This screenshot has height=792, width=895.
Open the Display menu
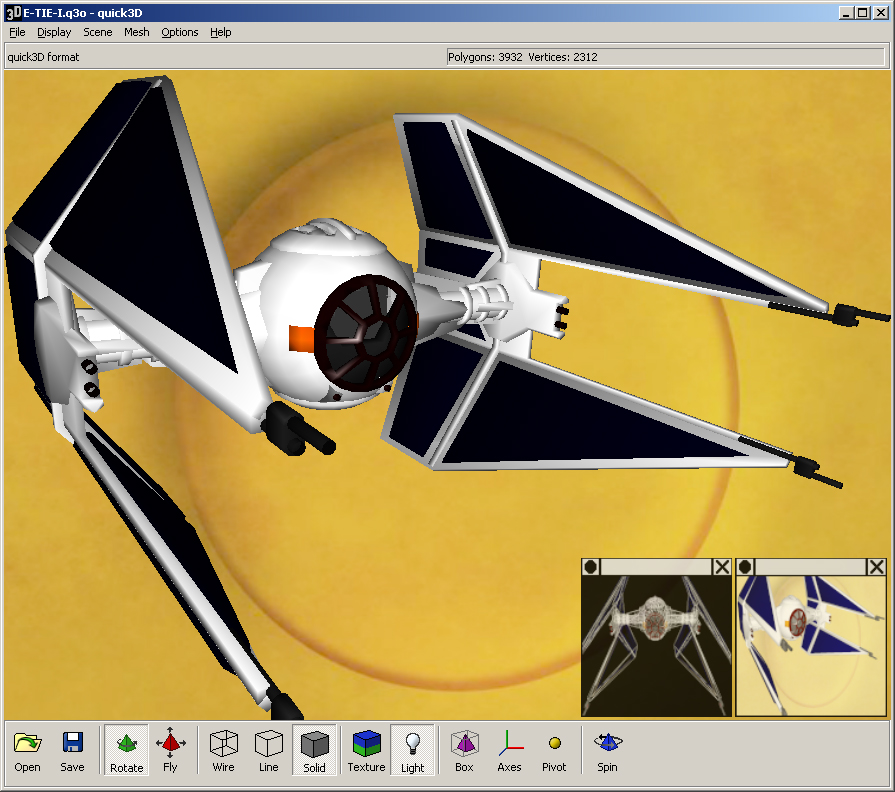54,32
